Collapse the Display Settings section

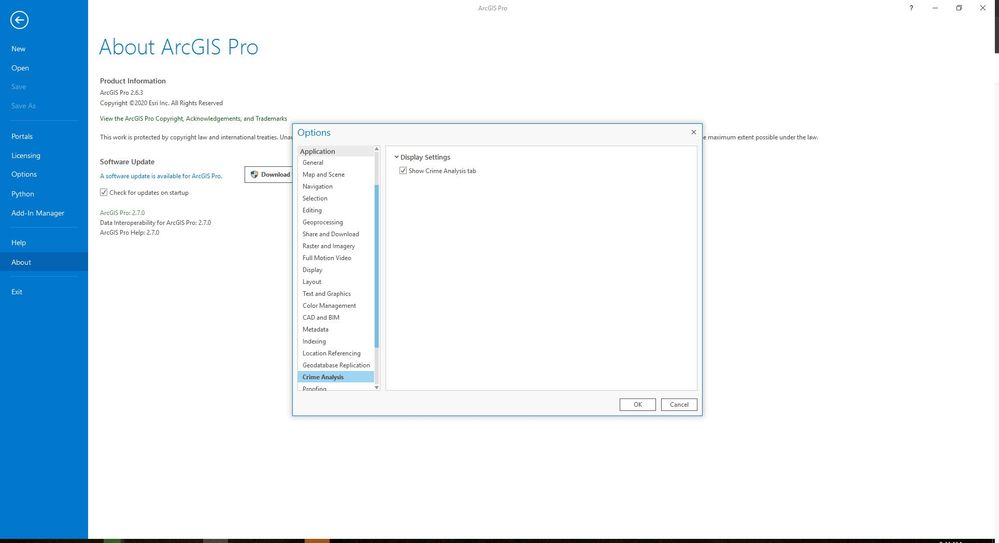(x=396, y=157)
